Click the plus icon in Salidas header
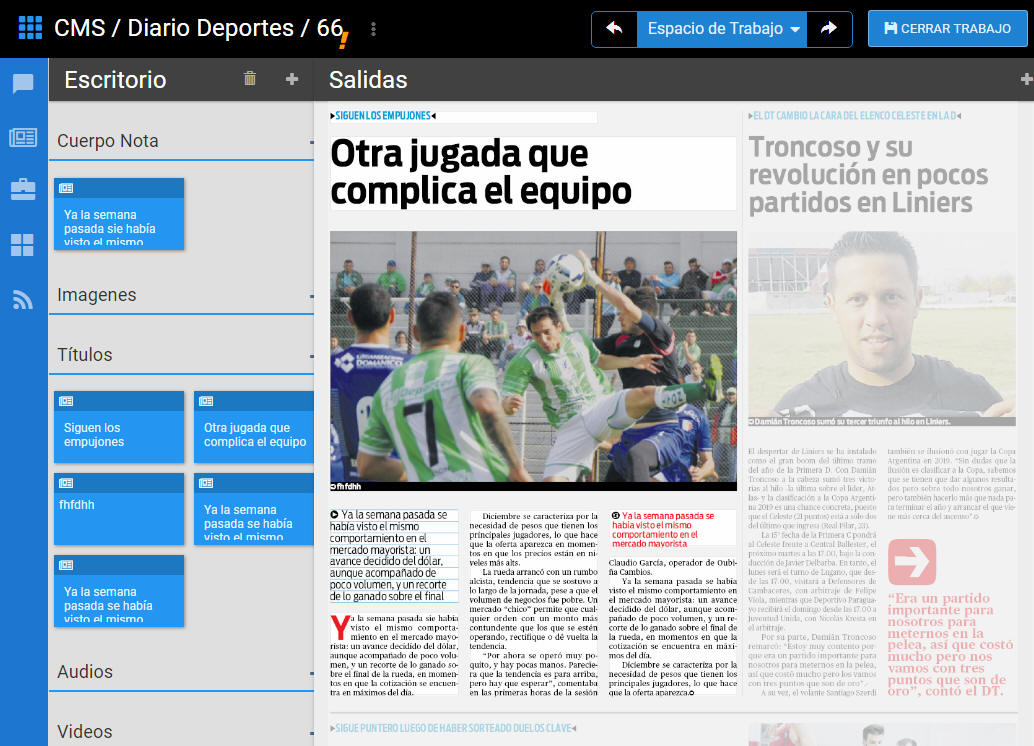Viewport: 1034px width, 746px height. coord(1027,79)
